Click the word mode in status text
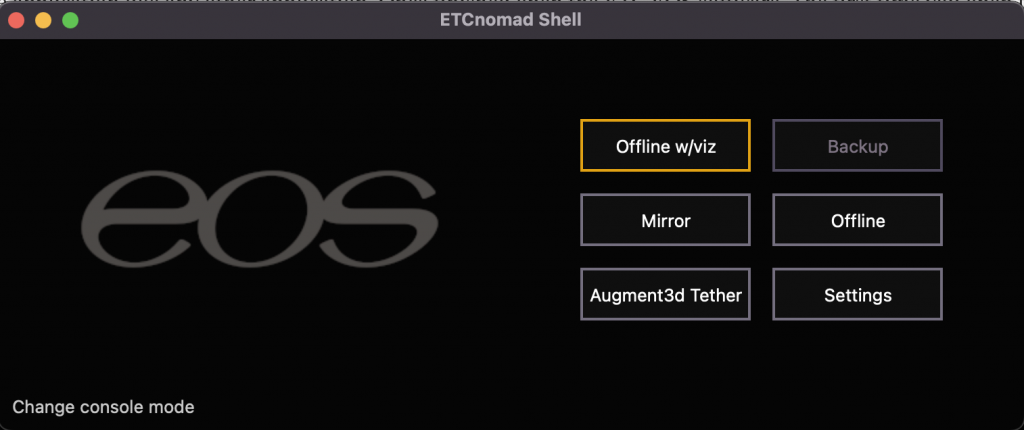The image size is (1024, 430). click(x=173, y=407)
